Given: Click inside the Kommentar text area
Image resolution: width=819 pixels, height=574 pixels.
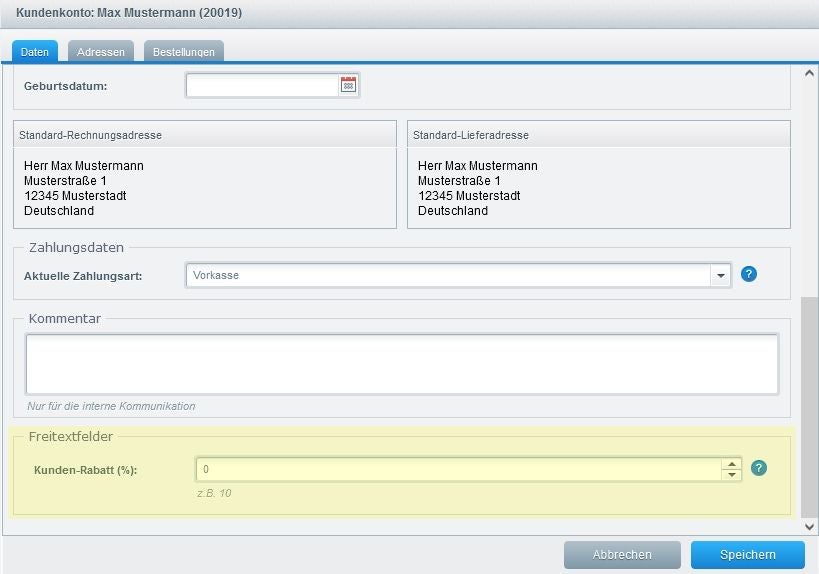Looking at the screenshot, I should pos(402,364).
